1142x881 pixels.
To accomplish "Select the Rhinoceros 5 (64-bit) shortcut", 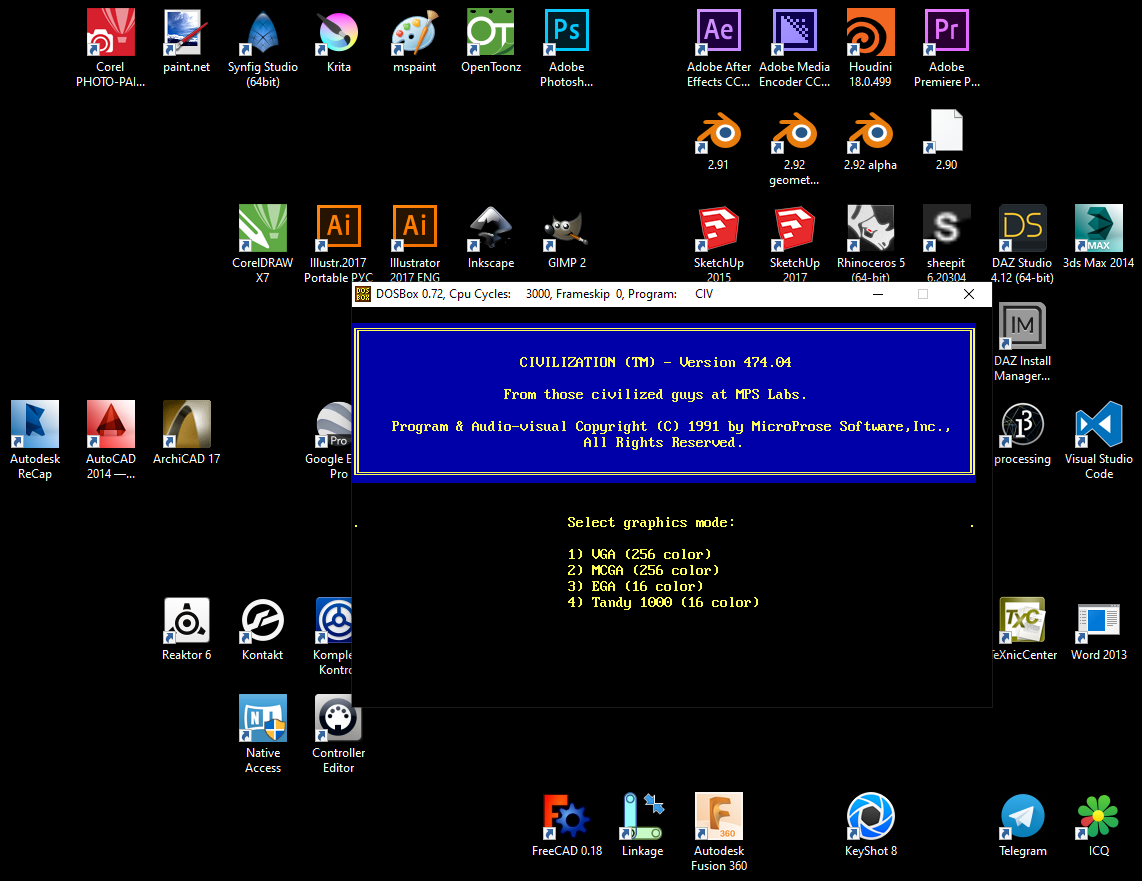I will (870, 229).
